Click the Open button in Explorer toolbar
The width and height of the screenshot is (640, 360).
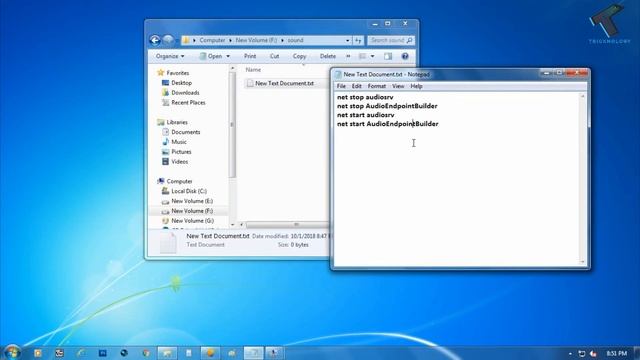[211, 56]
